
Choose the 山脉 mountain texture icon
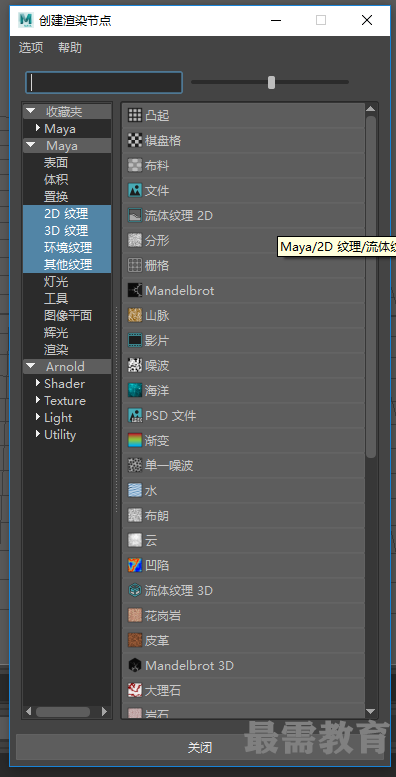pyautogui.click(x=135, y=316)
